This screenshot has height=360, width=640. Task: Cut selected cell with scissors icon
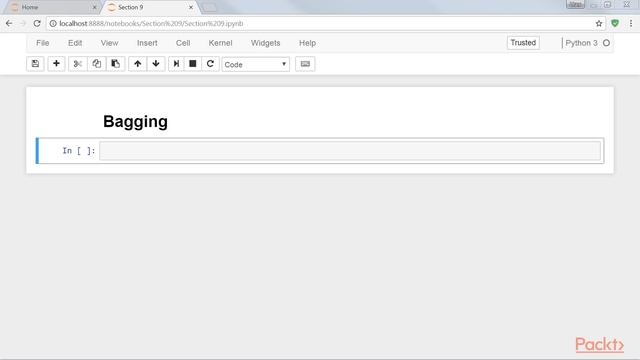(78, 64)
